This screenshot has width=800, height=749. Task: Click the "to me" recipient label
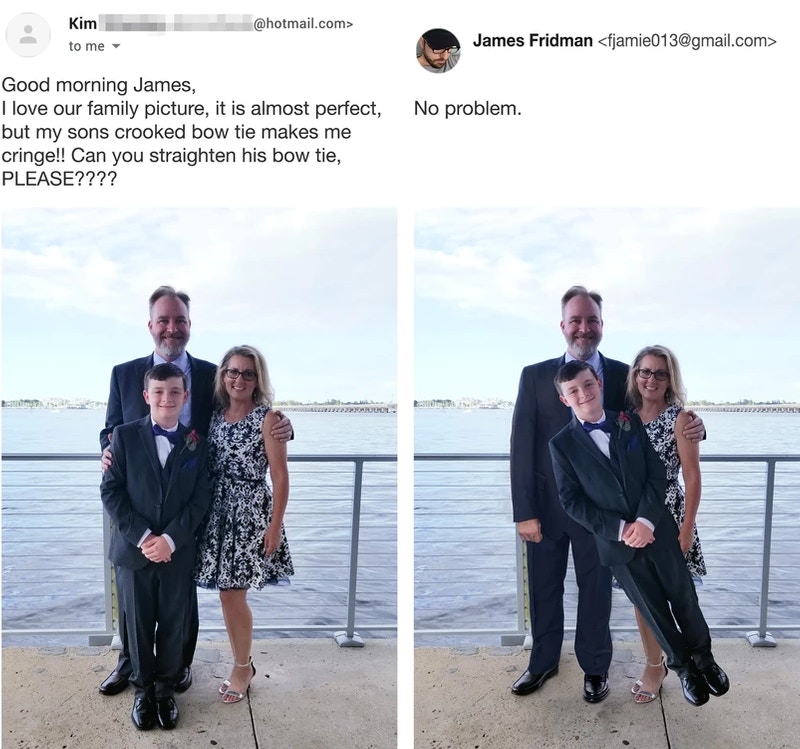tap(87, 46)
